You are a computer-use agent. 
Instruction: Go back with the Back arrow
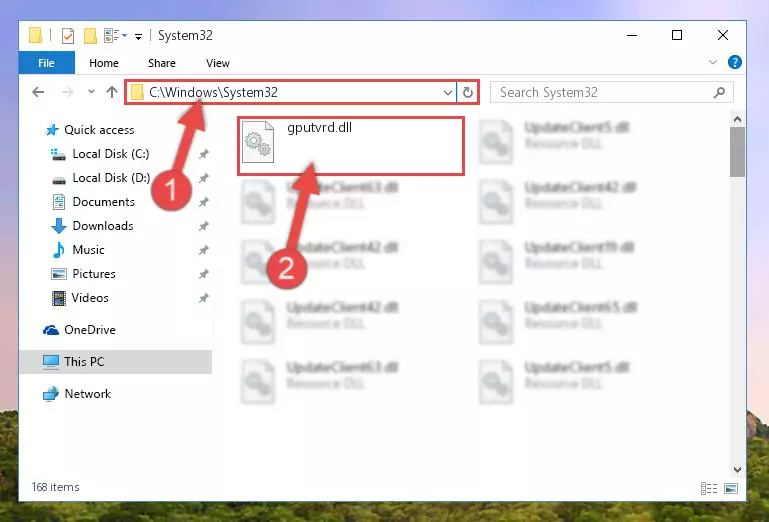point(38,92)
